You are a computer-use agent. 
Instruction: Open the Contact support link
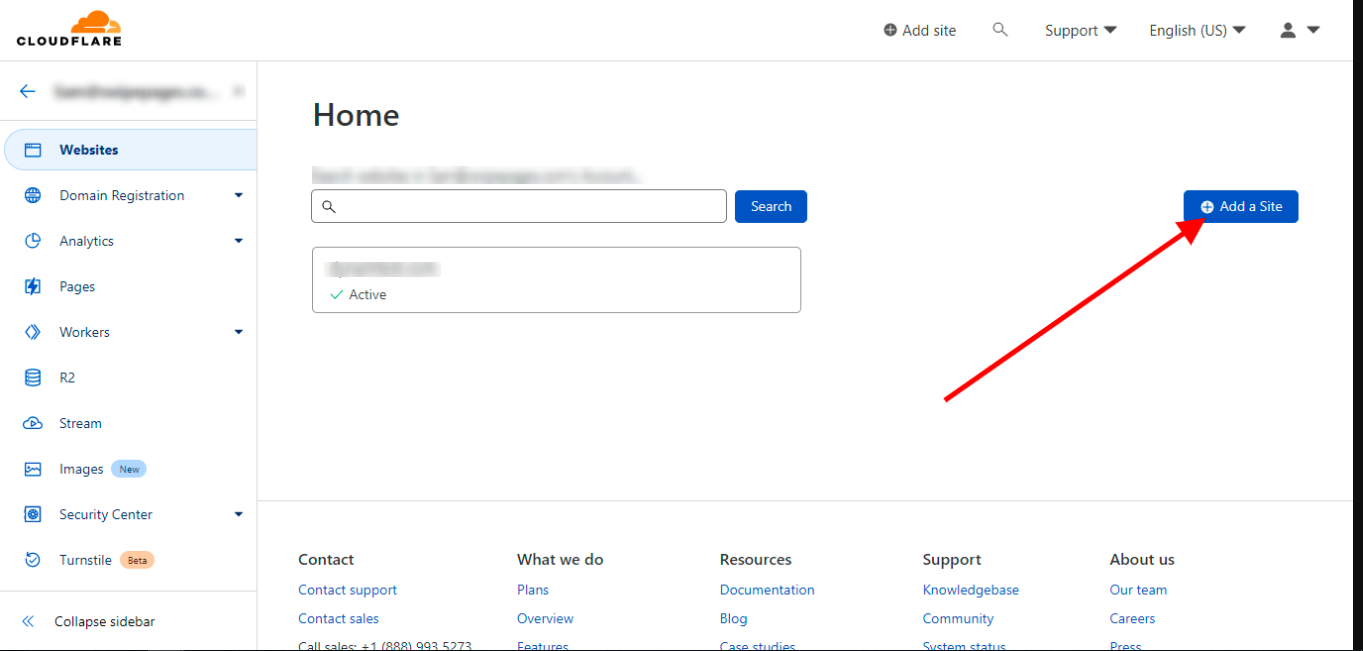[x=347, y=590]
